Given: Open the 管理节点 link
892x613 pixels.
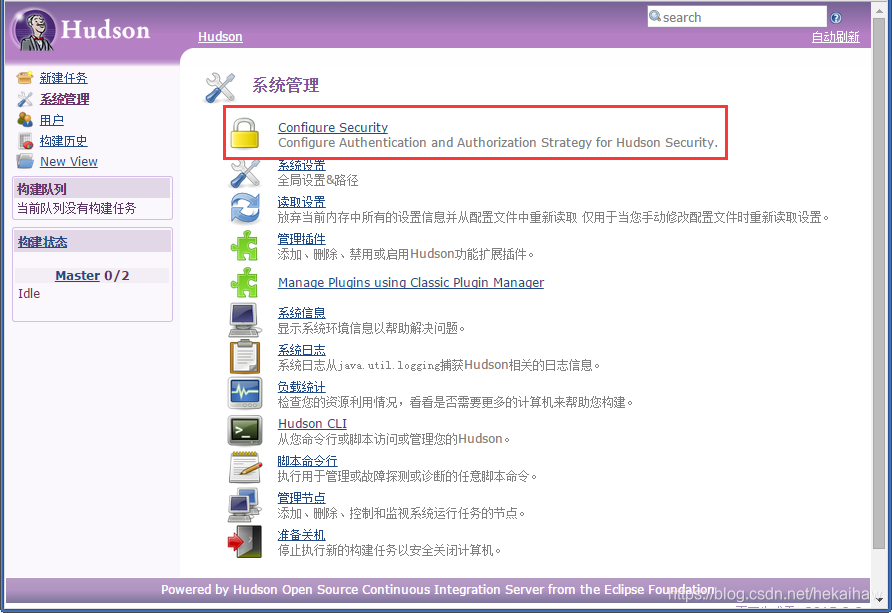Looking at the screenshot, I should [302, 498].
